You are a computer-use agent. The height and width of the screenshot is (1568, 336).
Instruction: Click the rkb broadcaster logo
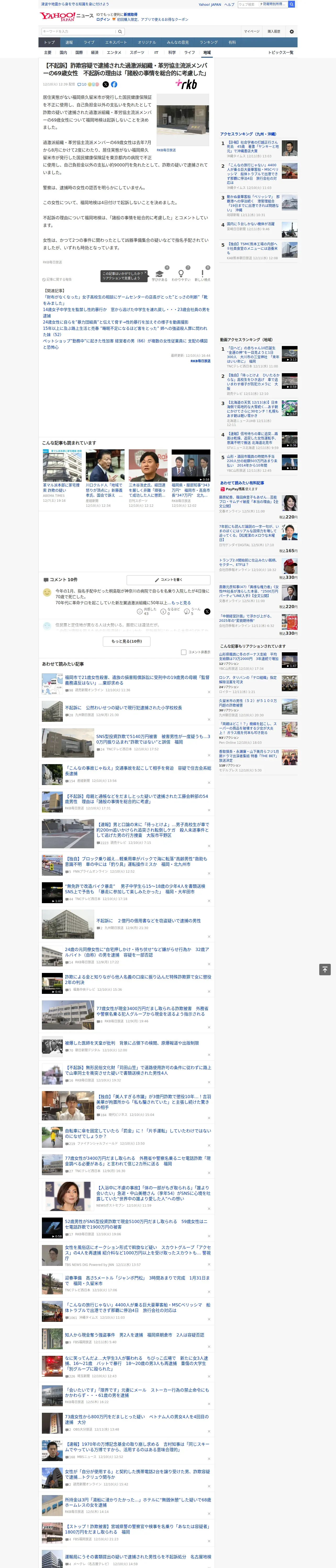tap(187, 85)
